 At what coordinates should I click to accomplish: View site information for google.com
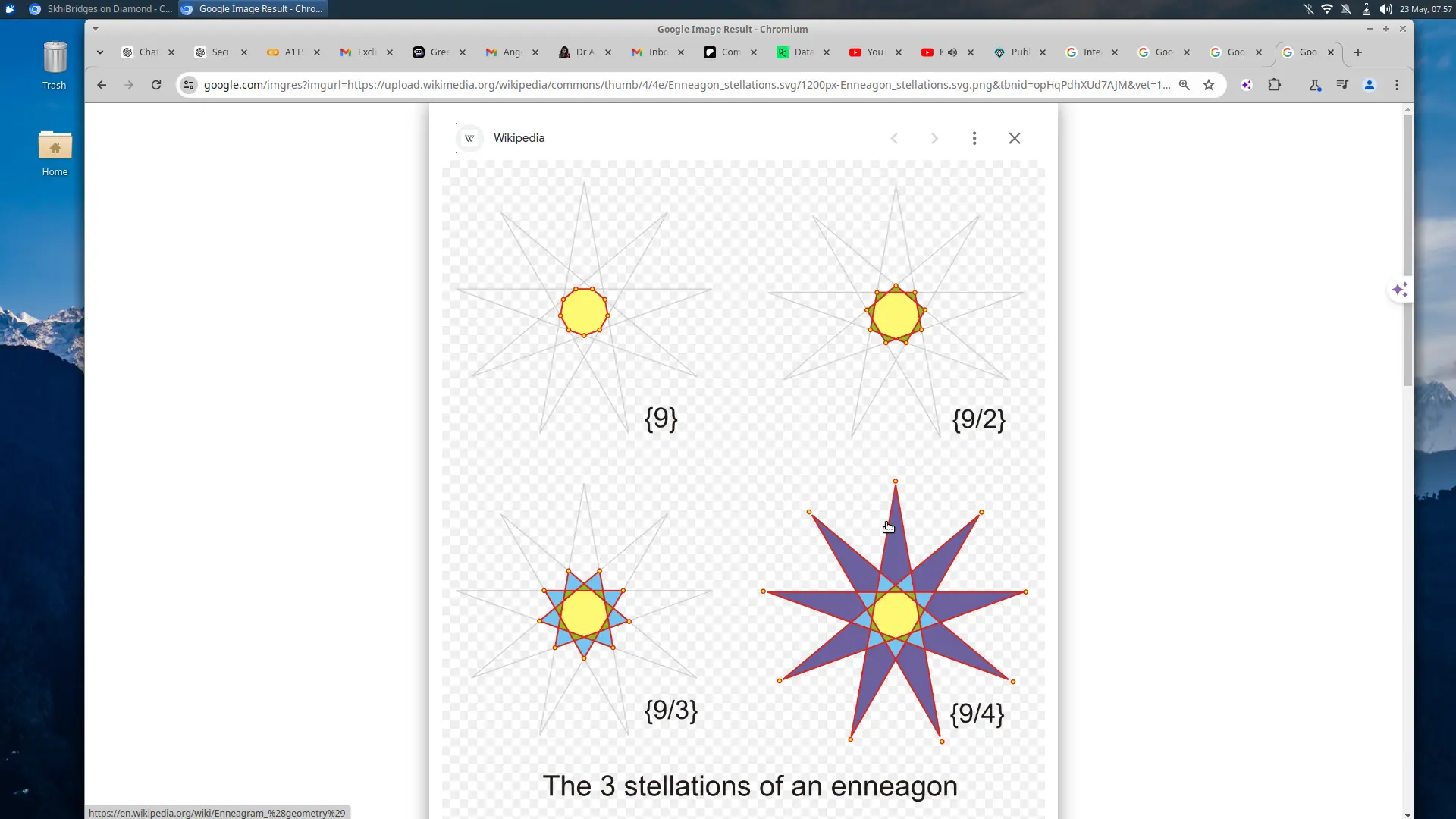[x=189, y=85]
